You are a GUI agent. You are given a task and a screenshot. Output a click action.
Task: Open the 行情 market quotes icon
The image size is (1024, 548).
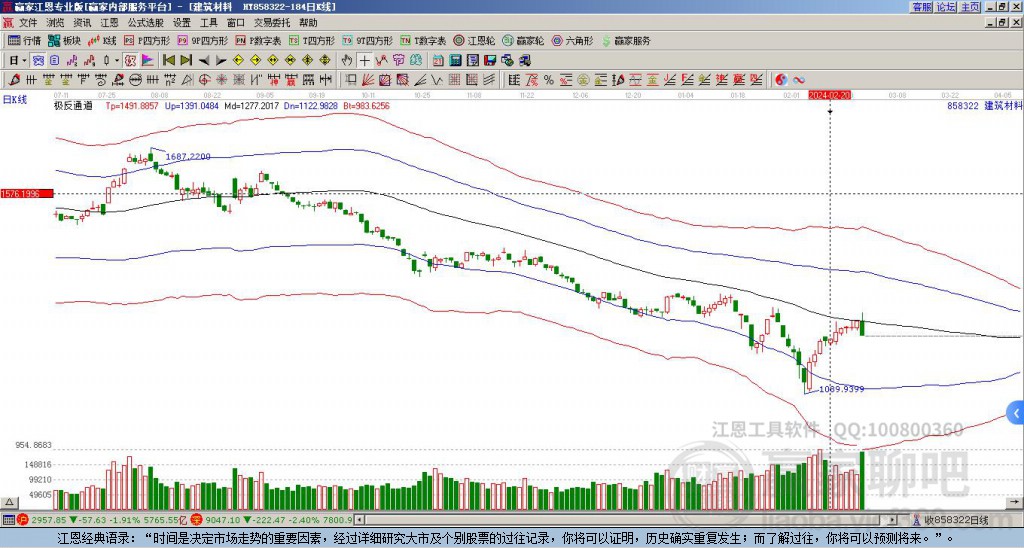(24, 40)
